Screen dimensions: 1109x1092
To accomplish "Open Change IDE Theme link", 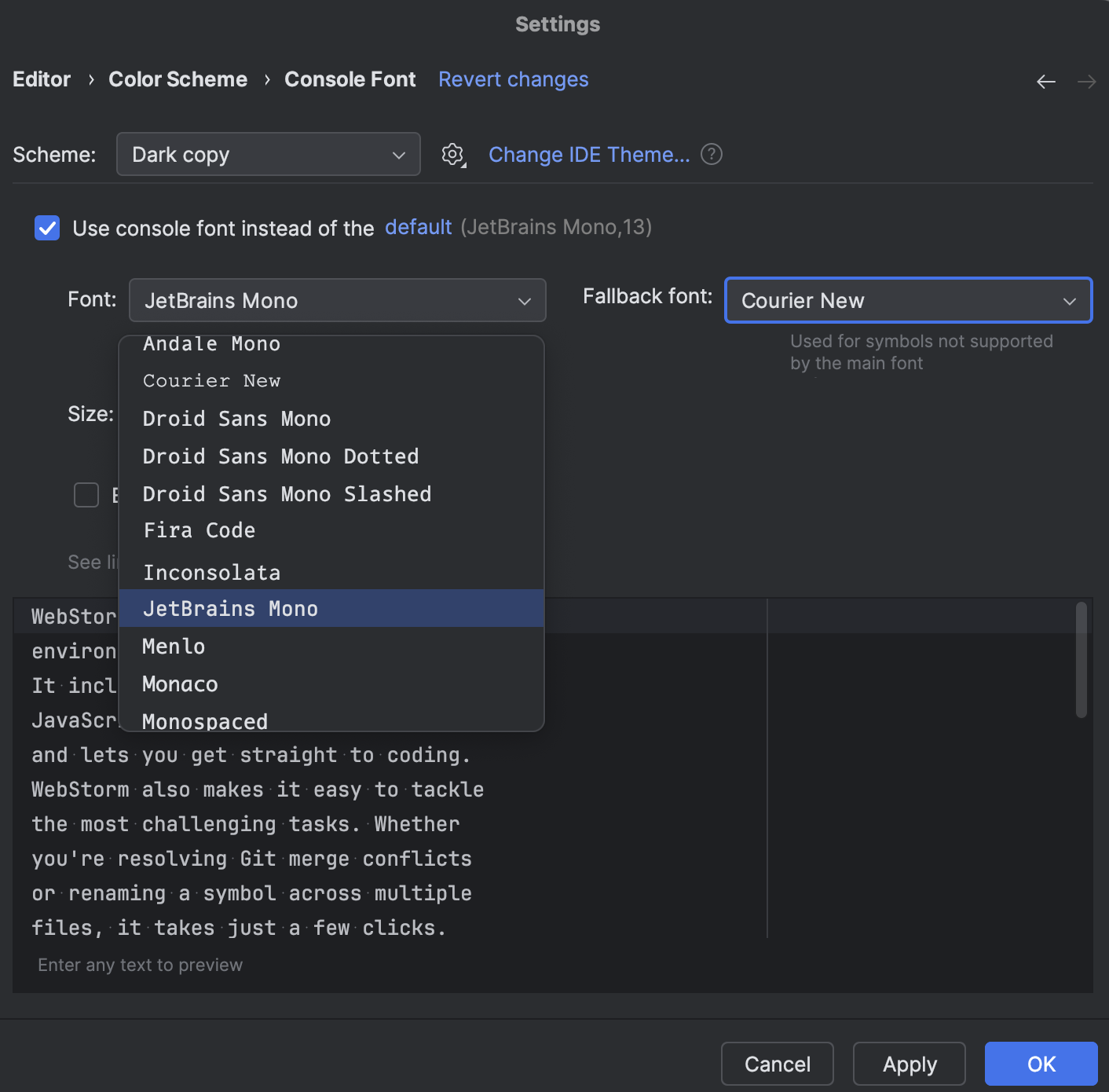I will coord(589,154).
